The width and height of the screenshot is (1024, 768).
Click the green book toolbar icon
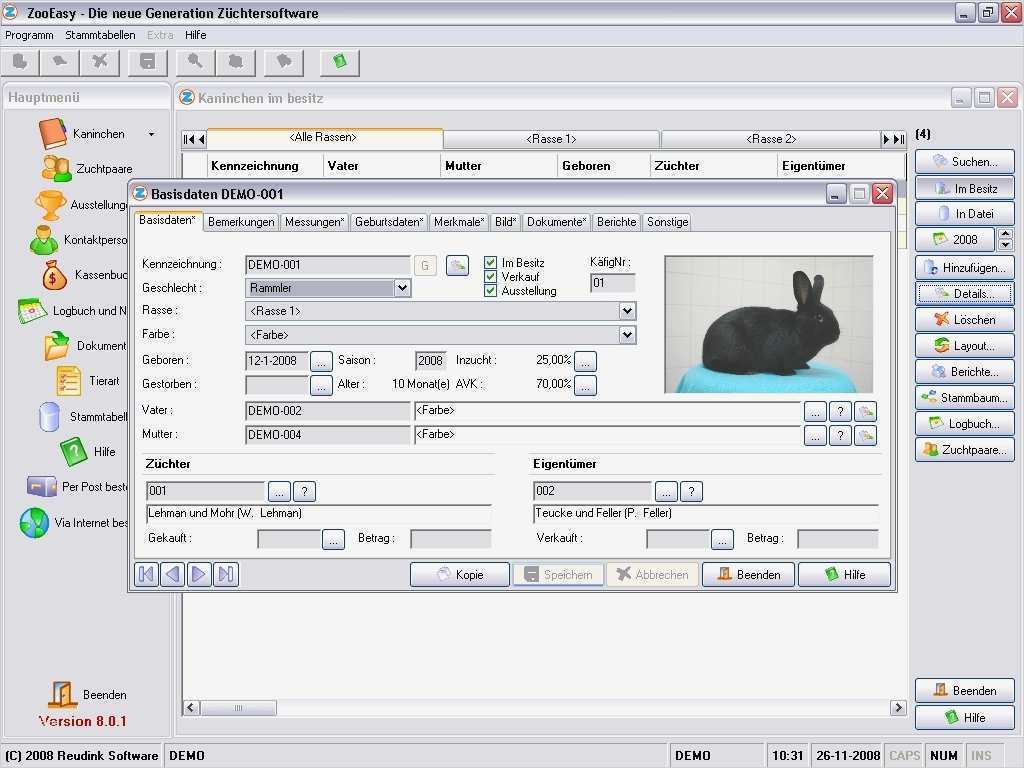pos(340,62)
